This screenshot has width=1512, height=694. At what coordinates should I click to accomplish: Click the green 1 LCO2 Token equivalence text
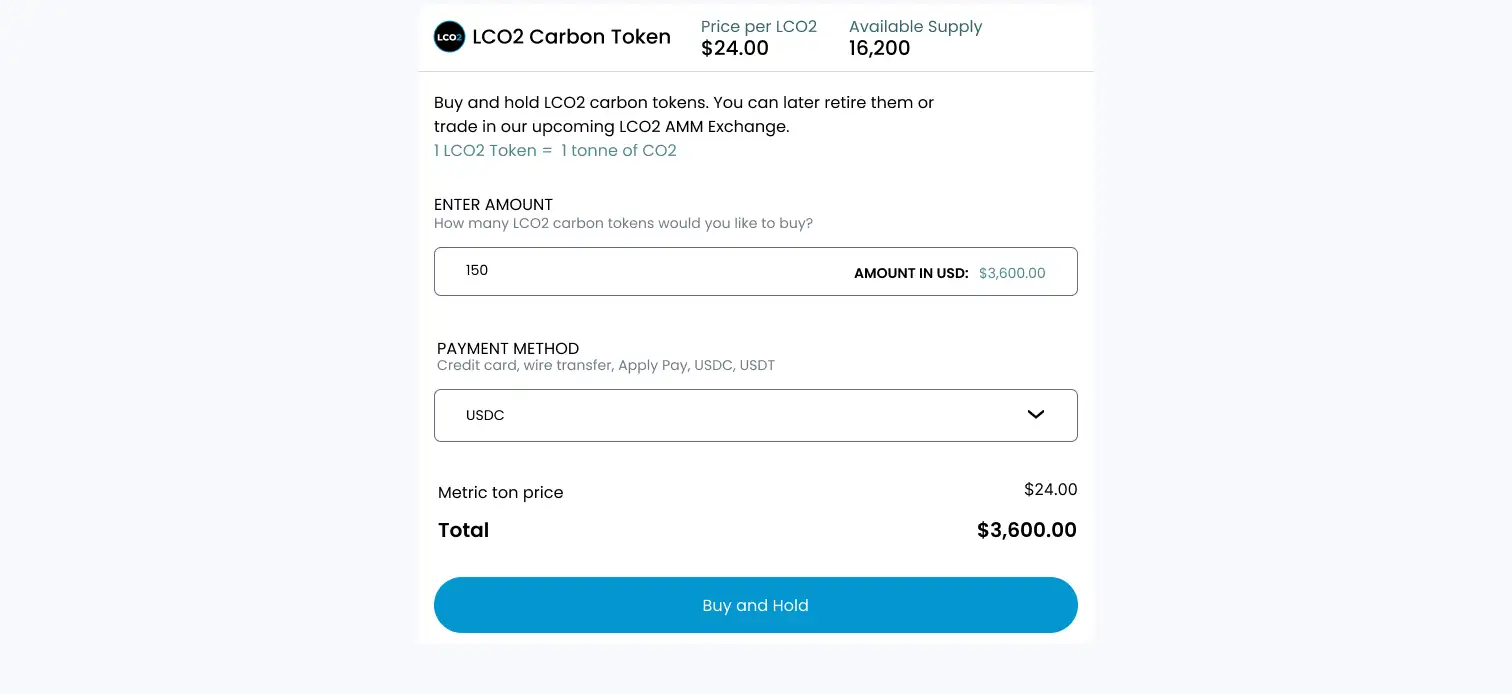tap(555, 151)
